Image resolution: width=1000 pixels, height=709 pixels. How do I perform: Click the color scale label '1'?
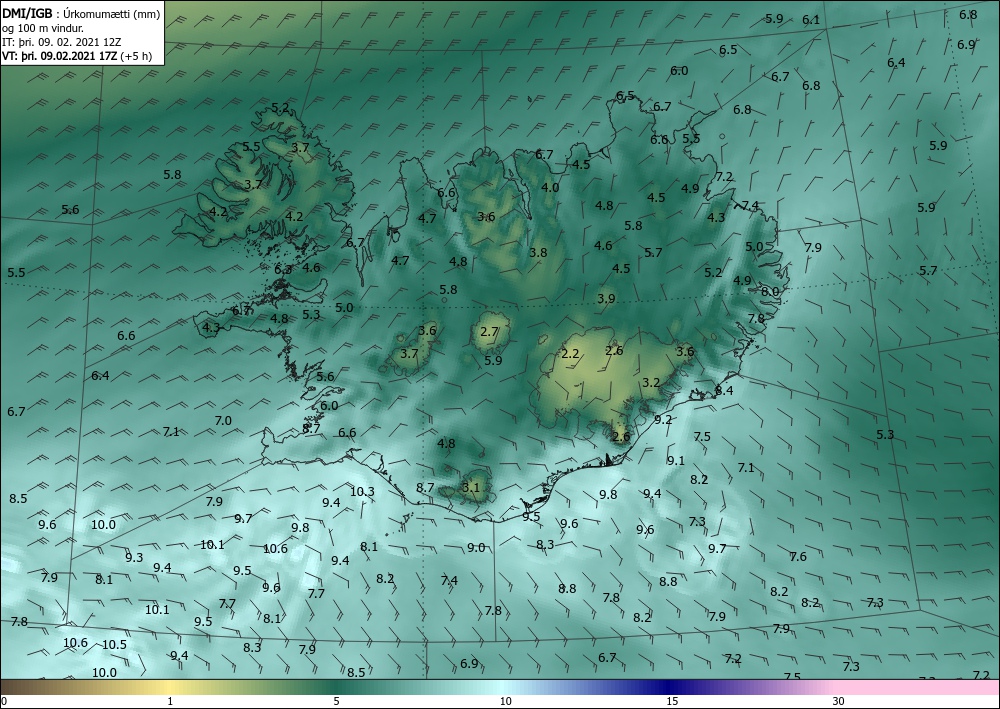pos(170,701)
